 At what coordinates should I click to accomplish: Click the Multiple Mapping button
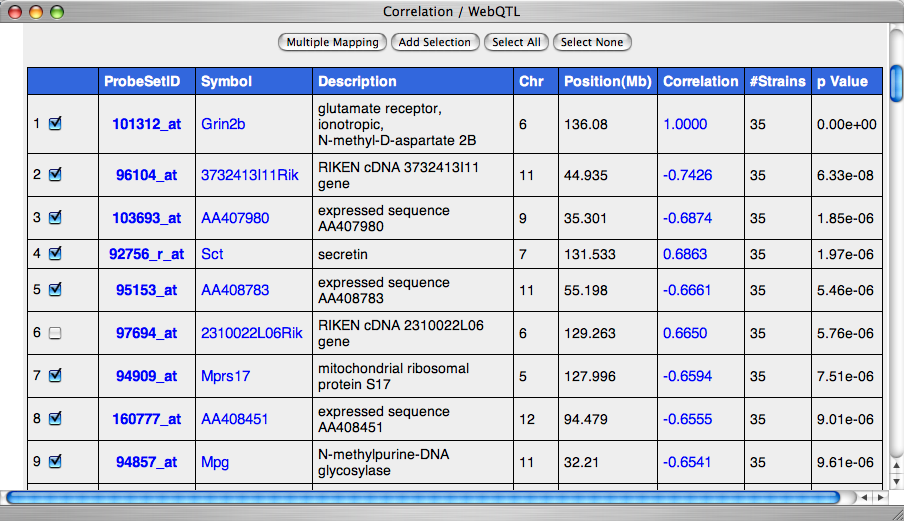[332, 42]
